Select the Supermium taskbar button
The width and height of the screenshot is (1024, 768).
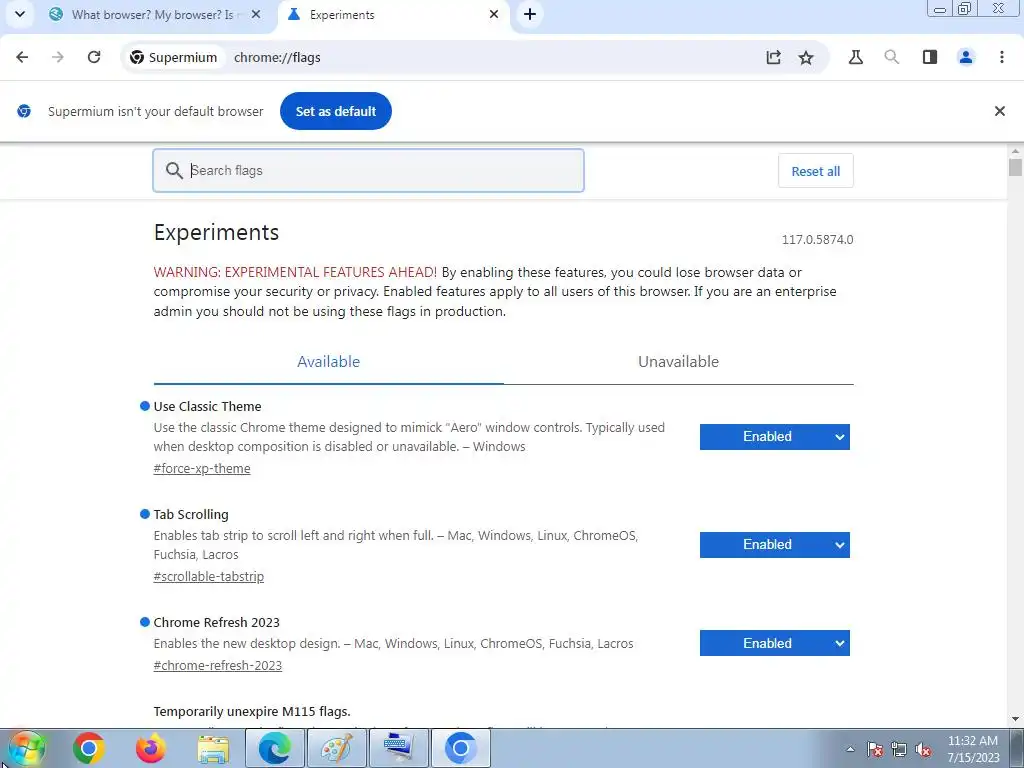pos(460,748)
